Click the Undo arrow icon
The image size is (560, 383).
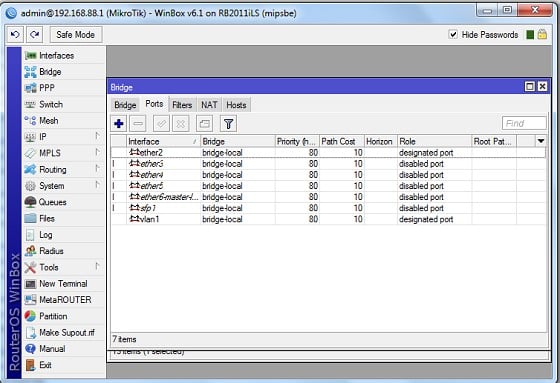15,35
